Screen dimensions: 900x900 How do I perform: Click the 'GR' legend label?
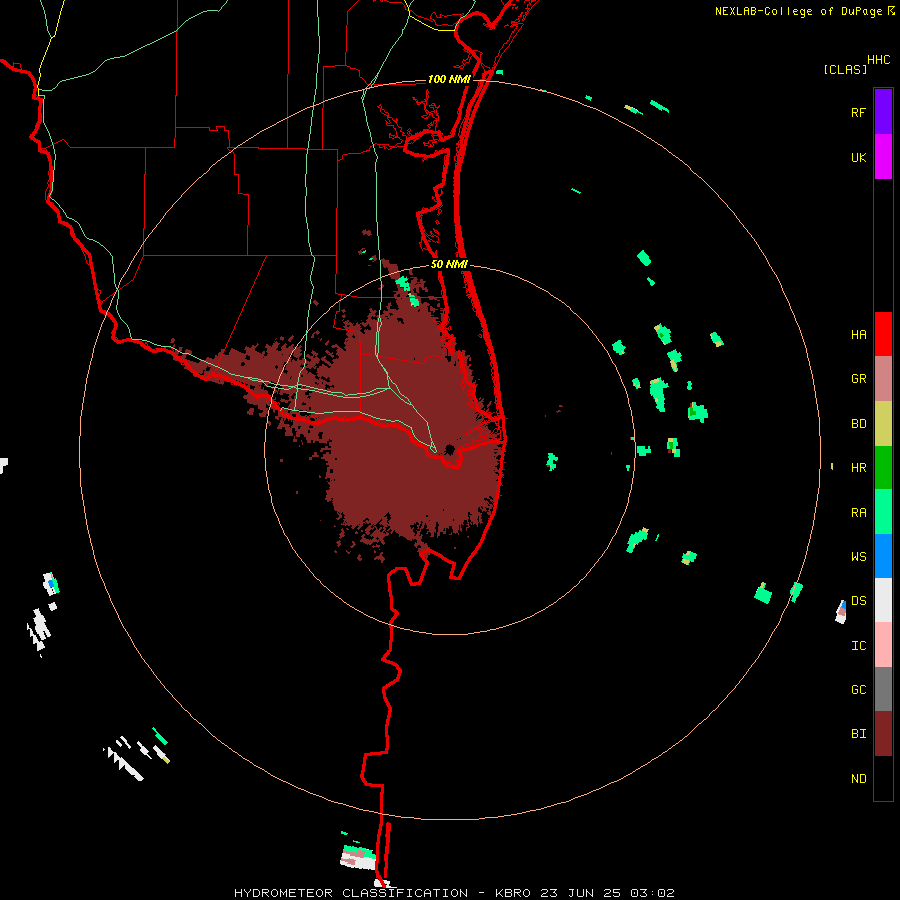[x=858, y=379]
